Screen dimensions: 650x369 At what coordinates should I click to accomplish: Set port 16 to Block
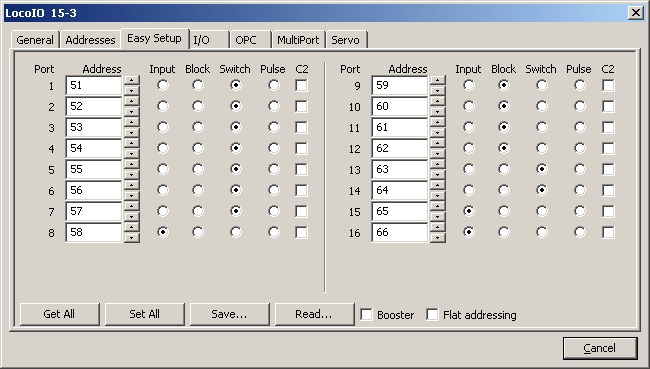pyautogui.click(x=504, y=232)
